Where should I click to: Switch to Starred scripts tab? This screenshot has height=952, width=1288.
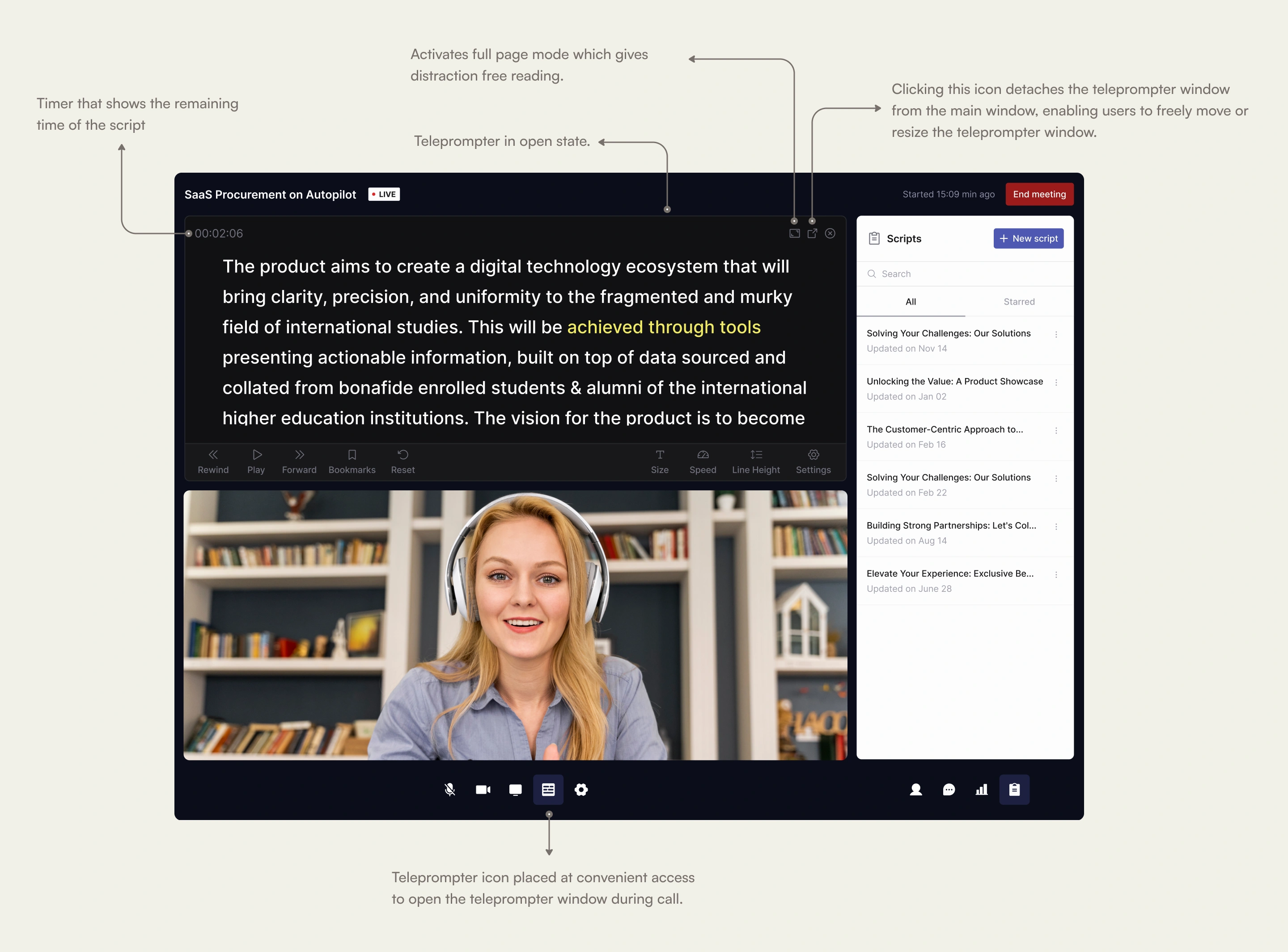click(x=1019, y=302)
